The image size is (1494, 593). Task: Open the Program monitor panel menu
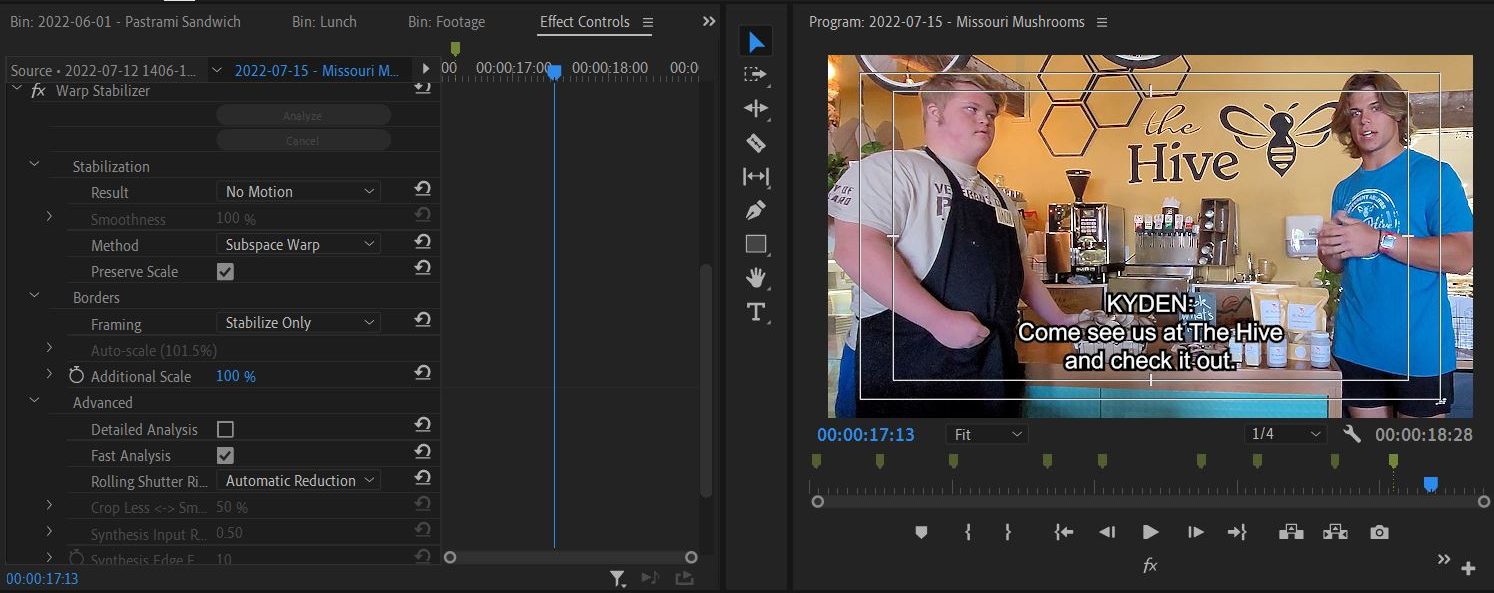[1102, 22]
